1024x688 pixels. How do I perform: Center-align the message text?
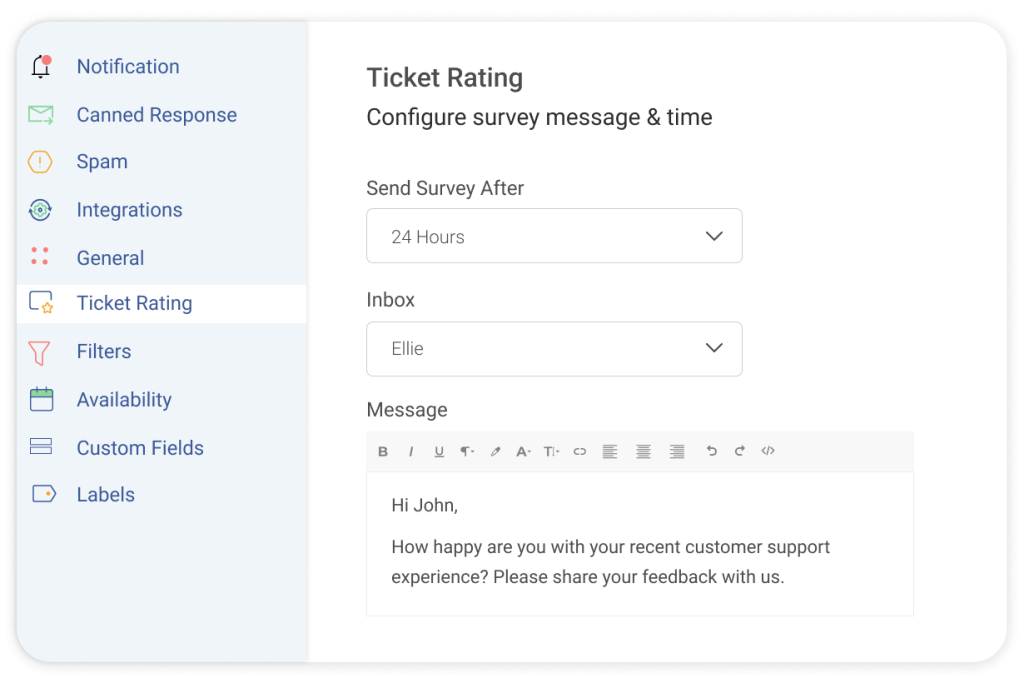click(643, 452)
